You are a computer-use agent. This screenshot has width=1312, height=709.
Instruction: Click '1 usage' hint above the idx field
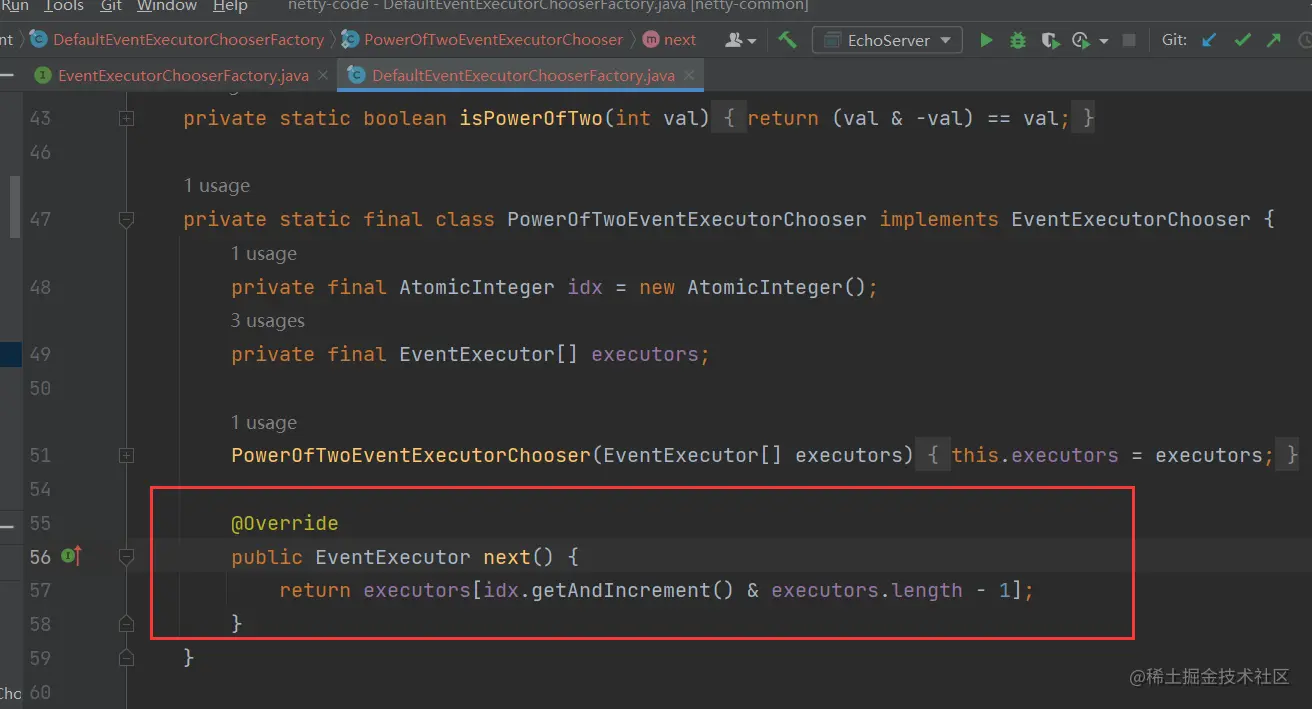coord(264,254)
